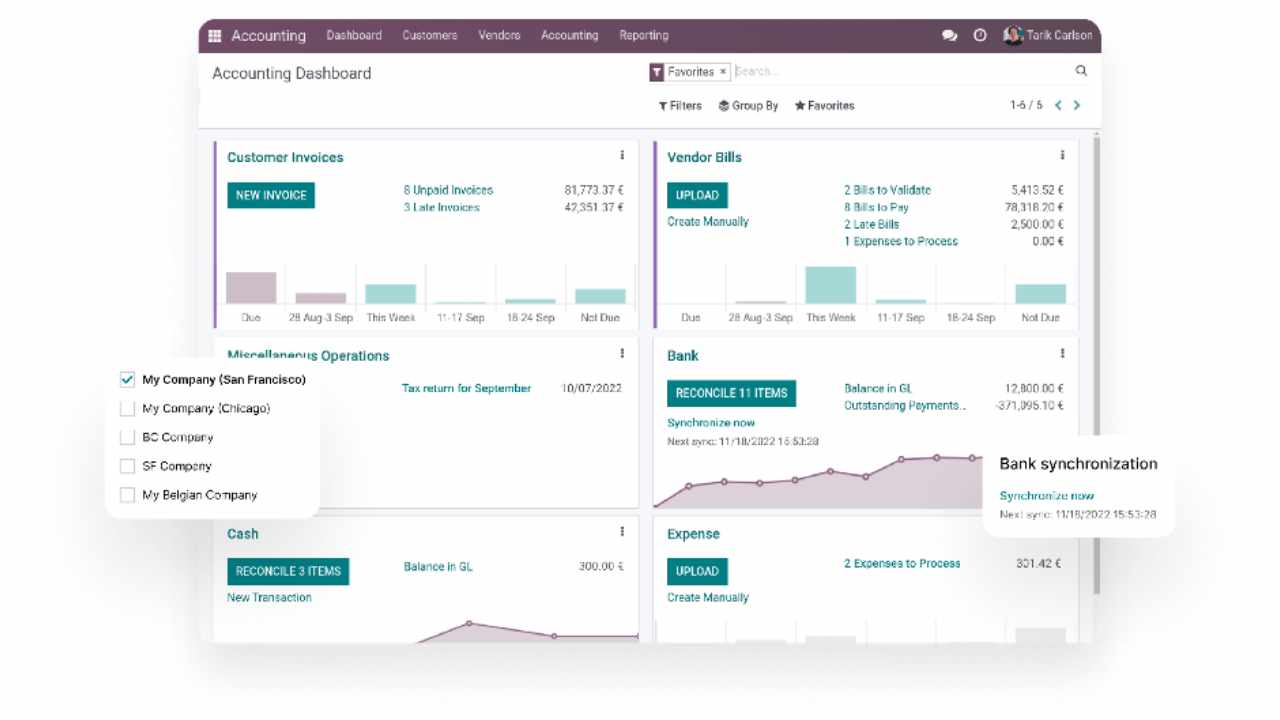The image size is (1280, 720).
Task: Check the My Belgian Company box
Action: click(127, 495)
